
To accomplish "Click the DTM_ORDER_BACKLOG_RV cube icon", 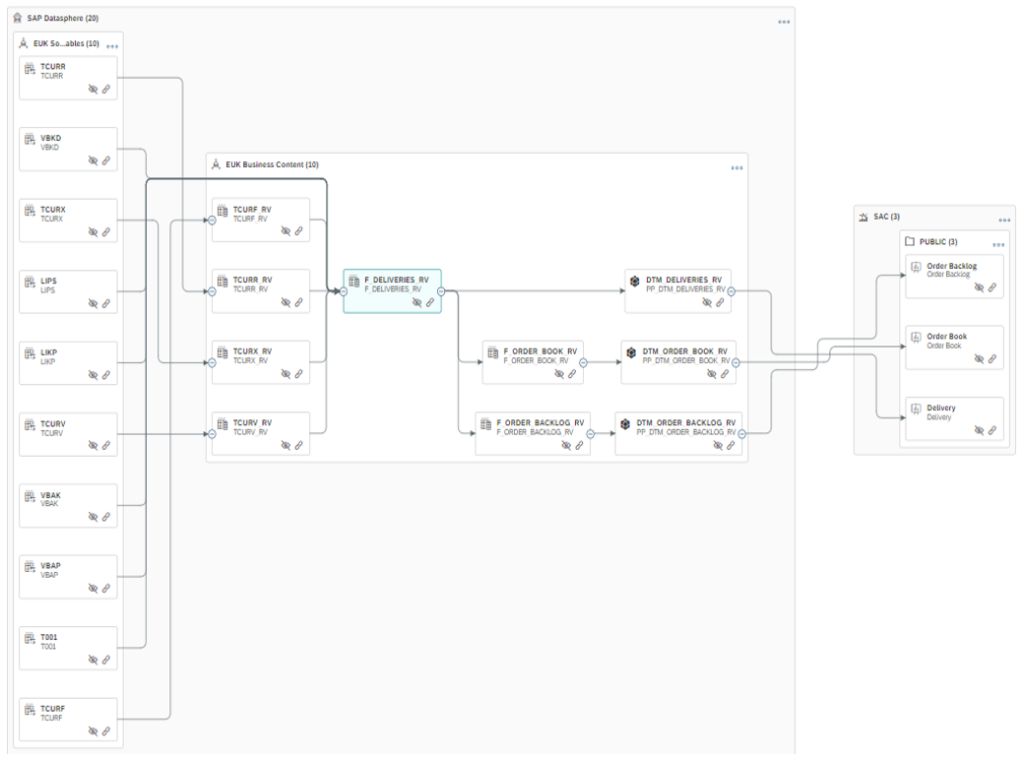I will (625, 424).
